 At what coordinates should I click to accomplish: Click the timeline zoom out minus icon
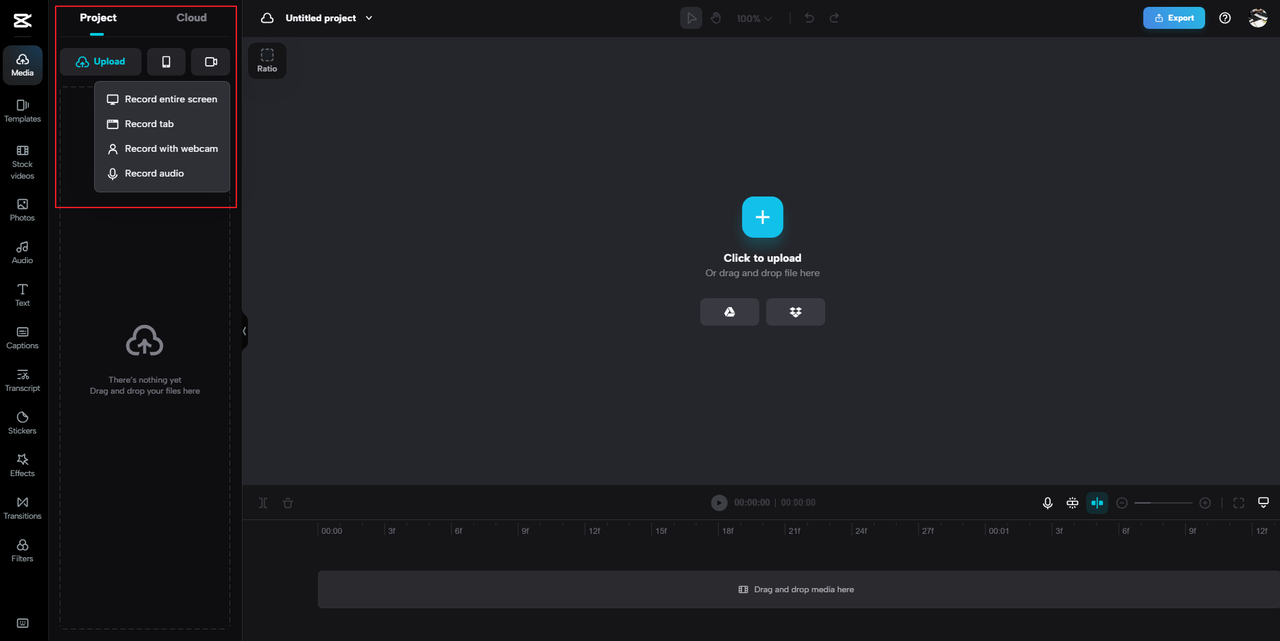coord(1122,503)
